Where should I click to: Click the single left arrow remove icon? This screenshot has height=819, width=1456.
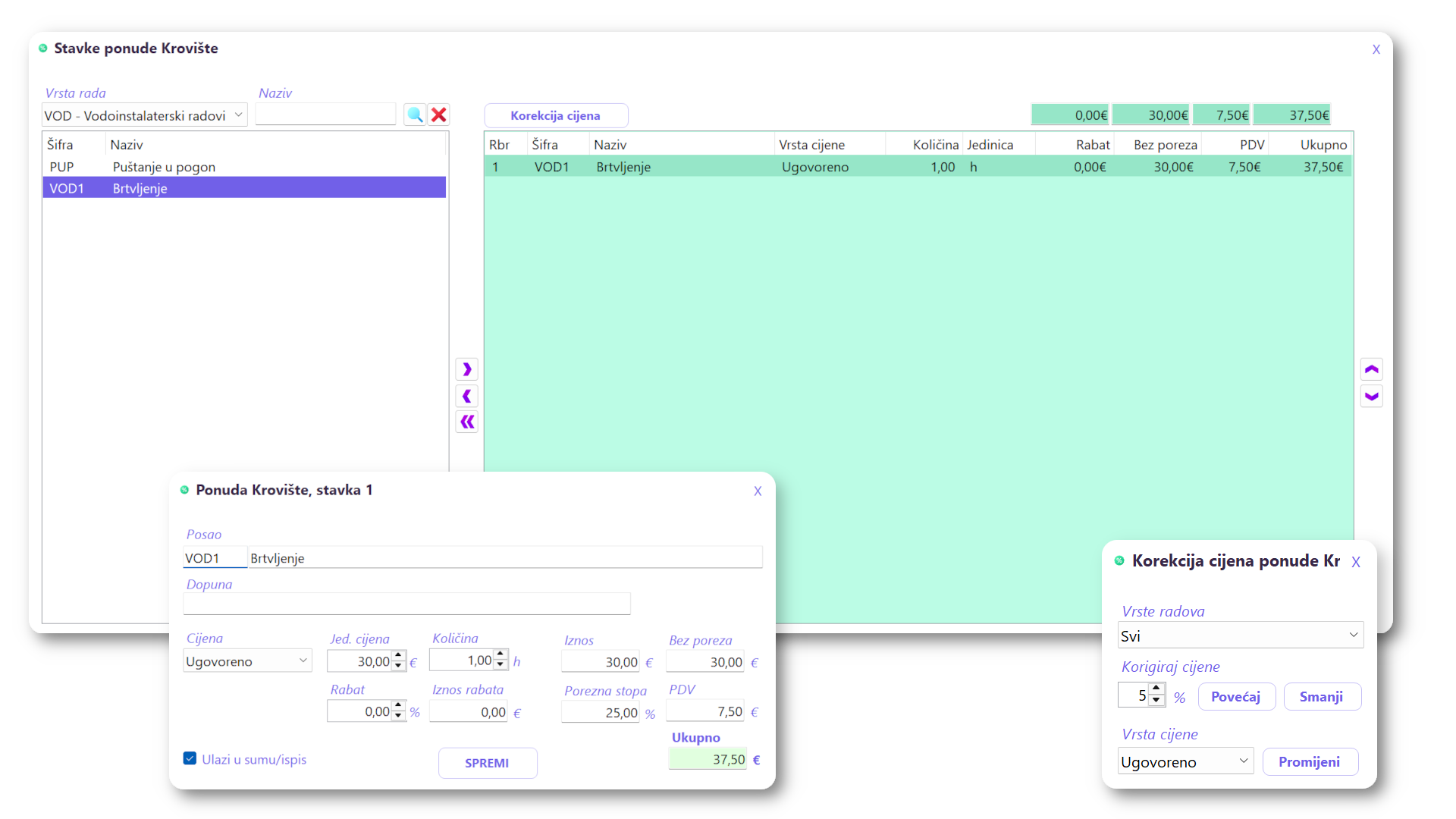coord(467,396)
